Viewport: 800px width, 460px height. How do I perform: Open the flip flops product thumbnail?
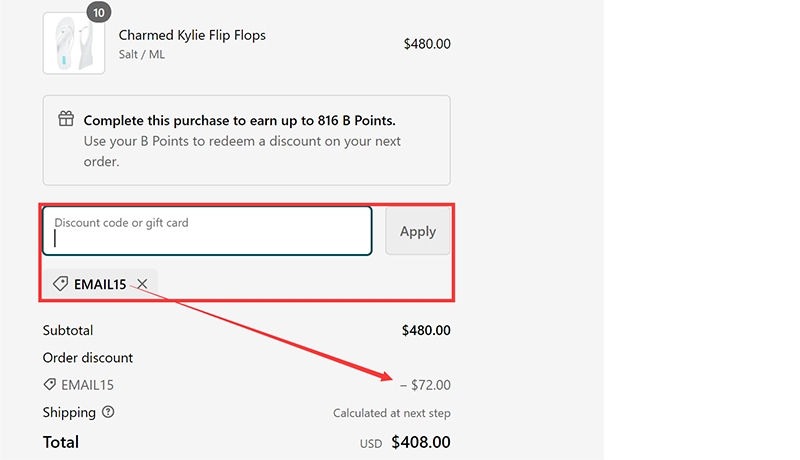coord(73,44)
